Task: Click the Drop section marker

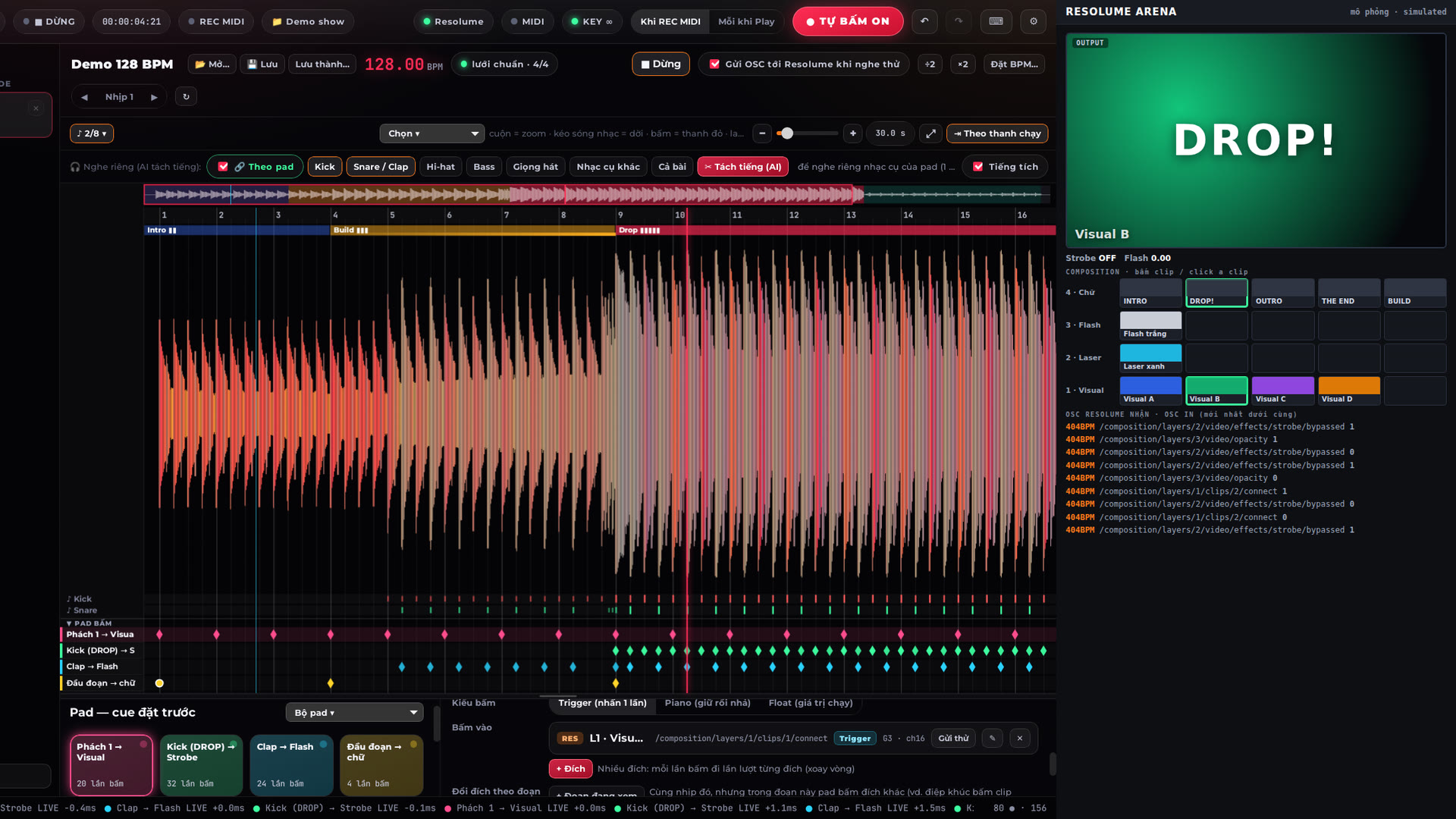Action: click(x=835, y=230)
